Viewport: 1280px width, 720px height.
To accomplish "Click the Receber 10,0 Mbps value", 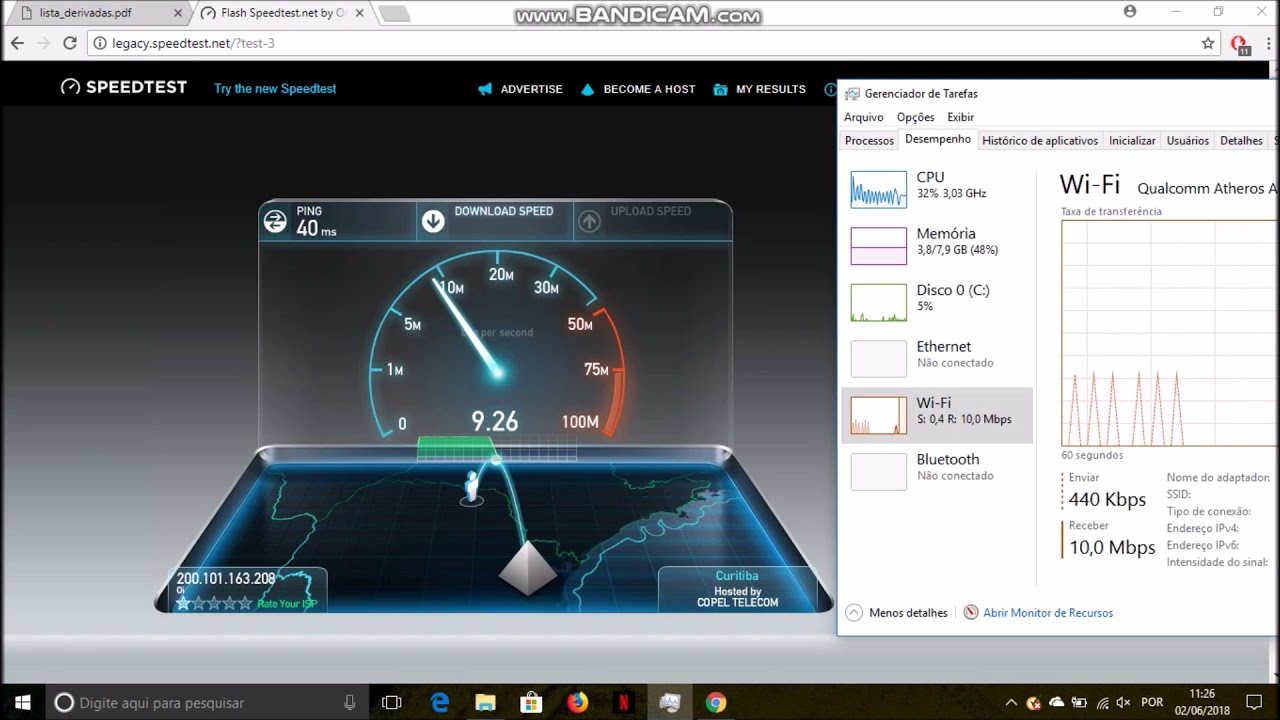I will point(1112,548).
